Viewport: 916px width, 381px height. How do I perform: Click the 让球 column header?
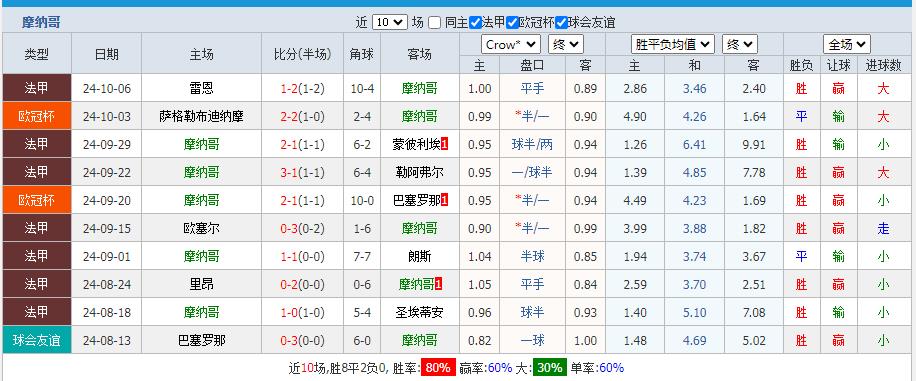click(x=838, y=65)
